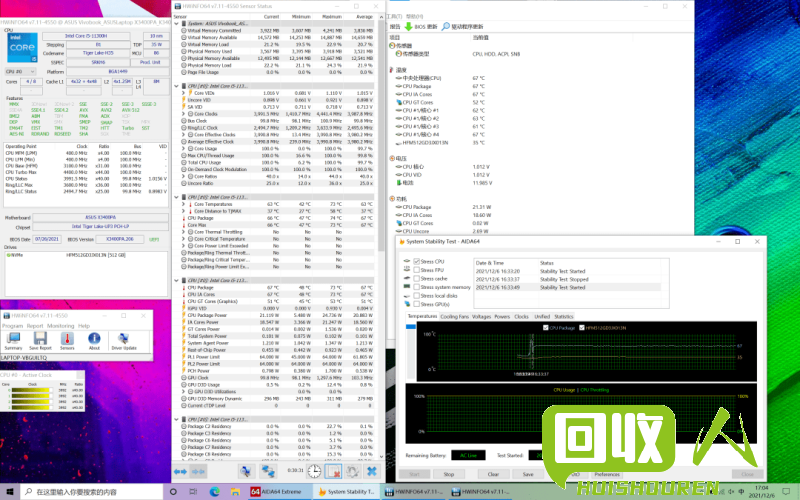Expand the Core VIDs sensor row
The width and height of the screenshot is (800, 500).
click(183, 93)
